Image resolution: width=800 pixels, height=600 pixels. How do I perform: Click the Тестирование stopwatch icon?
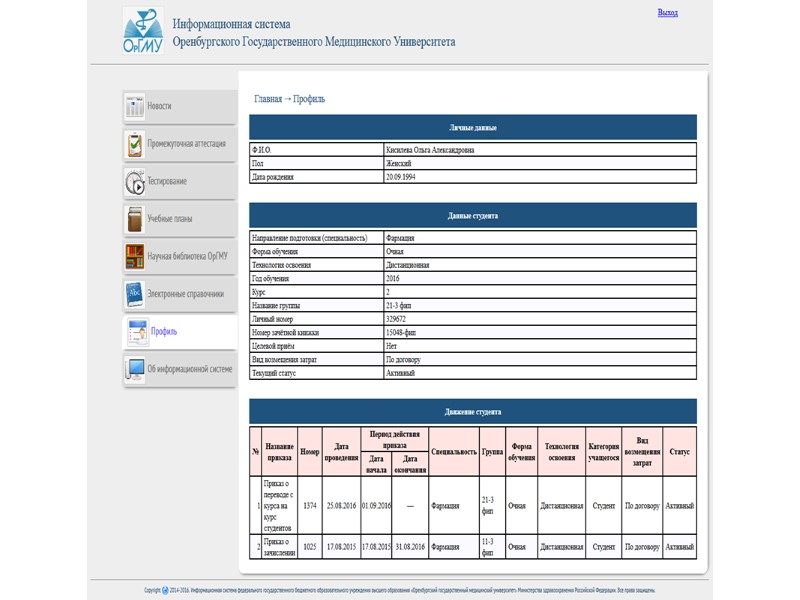coord(135,182)
